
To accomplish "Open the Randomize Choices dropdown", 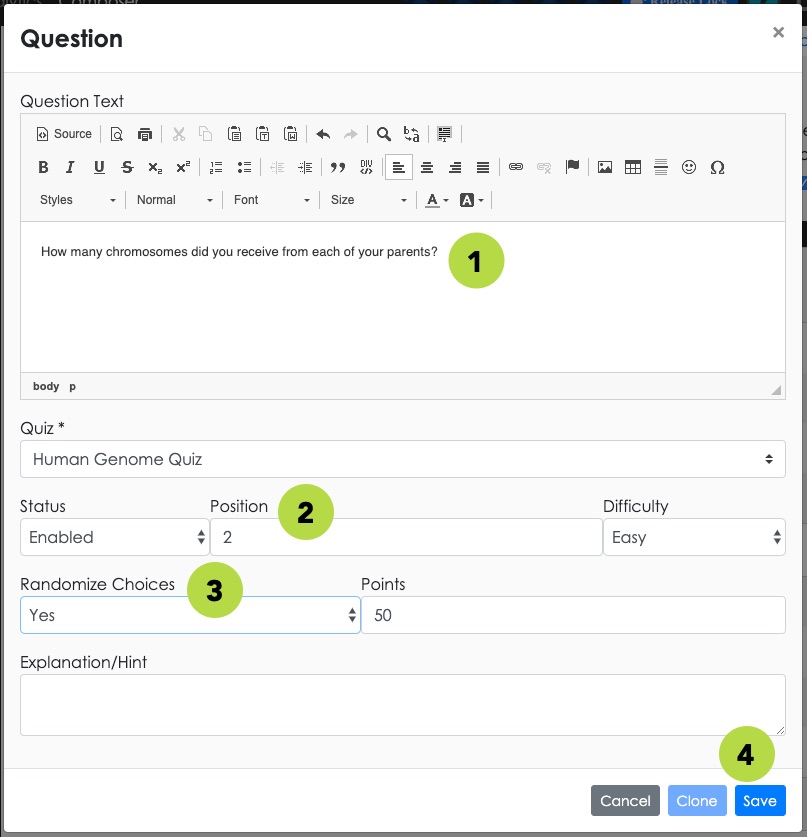I will tap(191, 615).
